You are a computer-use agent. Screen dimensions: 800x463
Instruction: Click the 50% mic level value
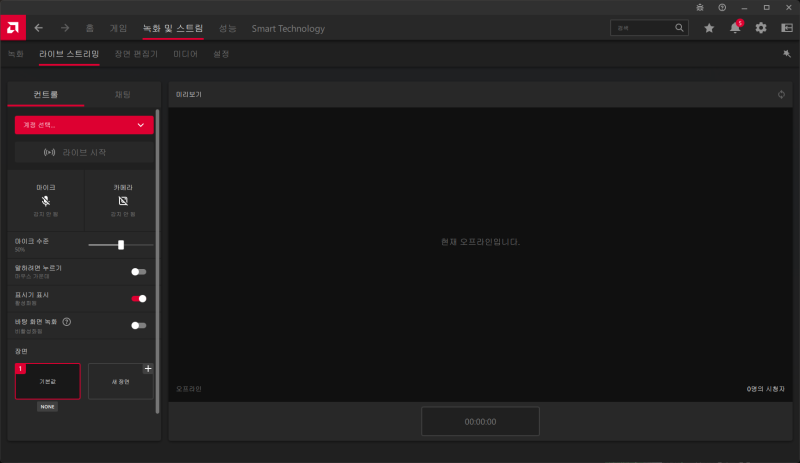20,250
